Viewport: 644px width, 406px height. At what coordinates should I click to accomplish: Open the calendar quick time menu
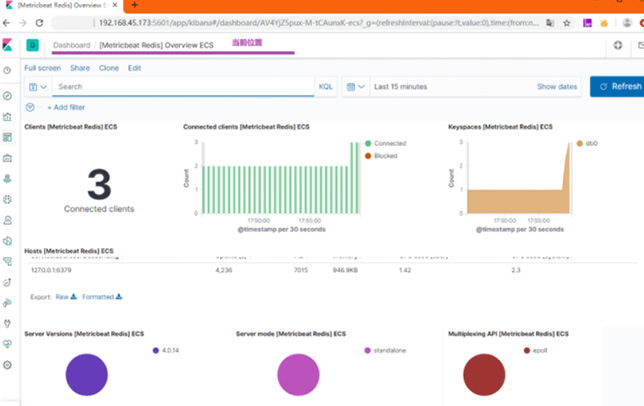[x=356, y=87]
